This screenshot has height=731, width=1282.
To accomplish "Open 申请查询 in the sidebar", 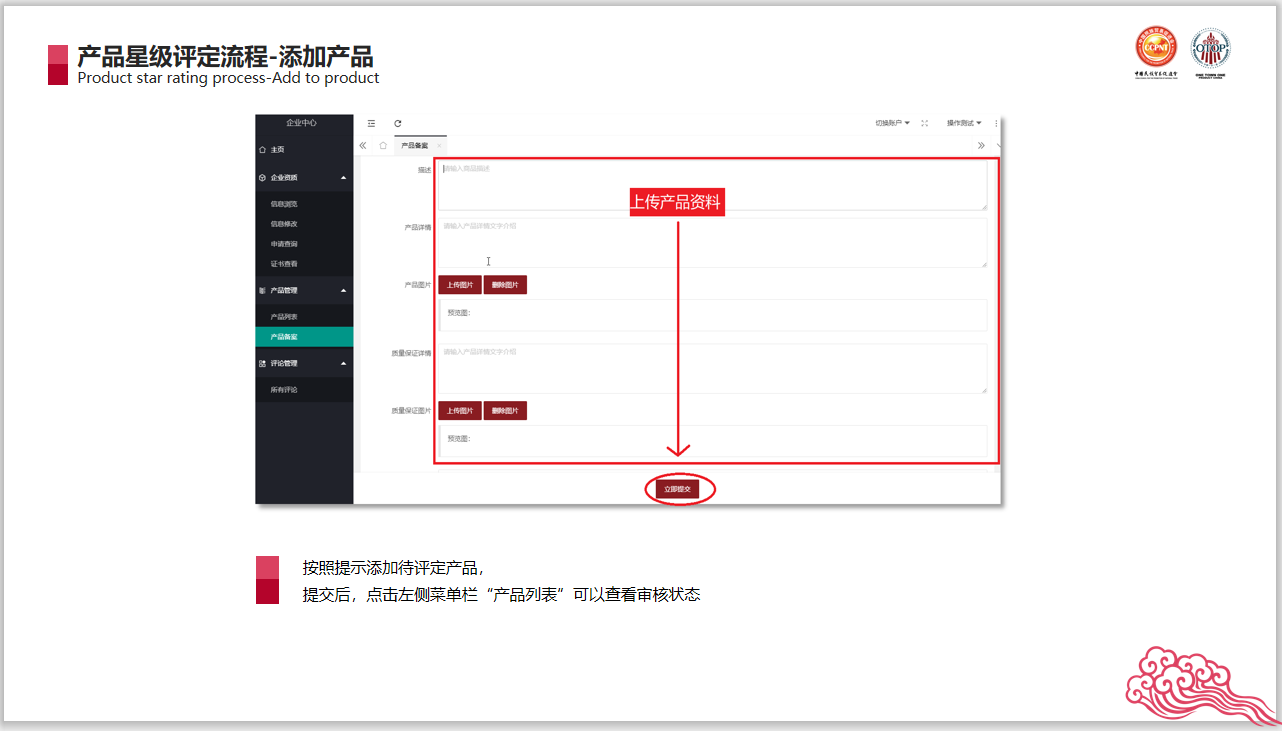I will tap(304, 244).
